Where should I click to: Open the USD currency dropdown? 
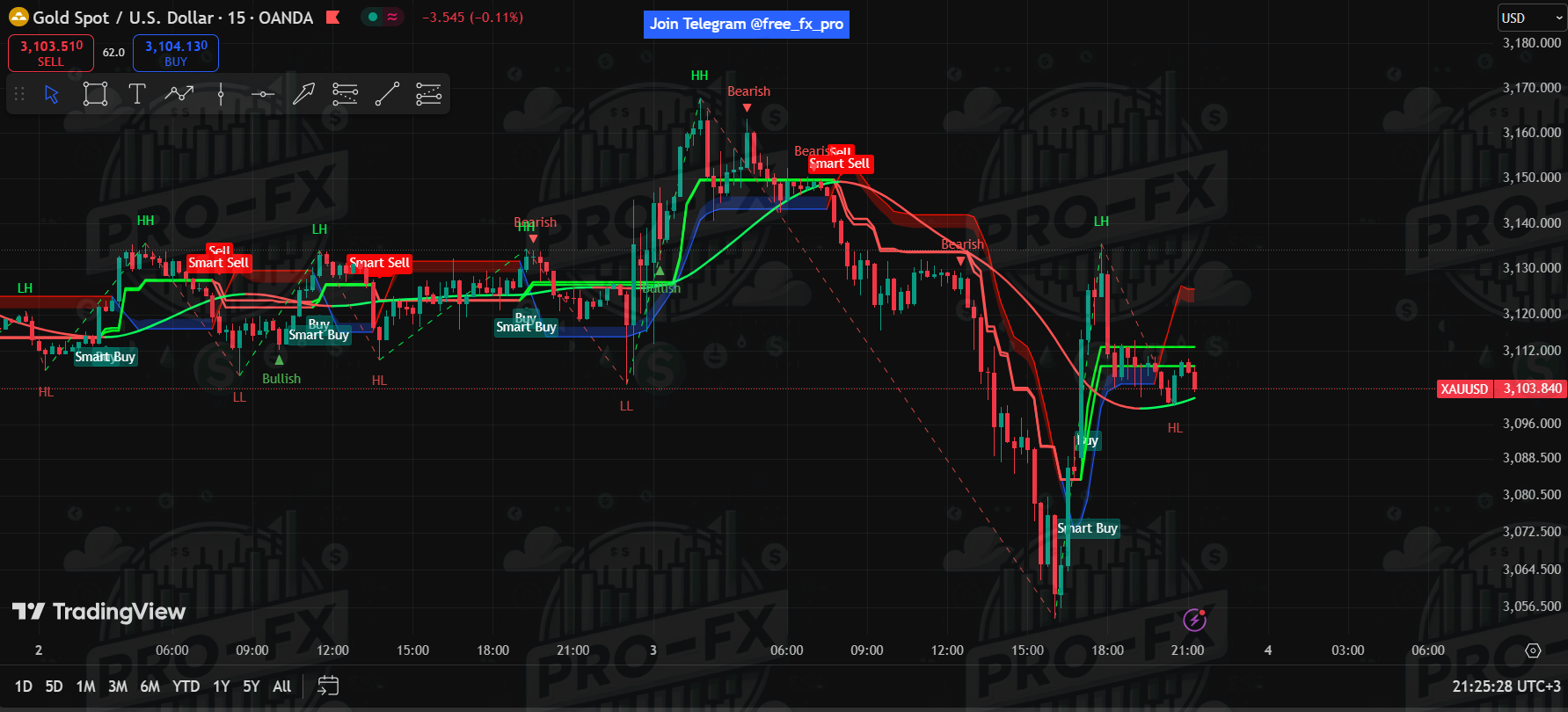click(x=1532, y=18)
